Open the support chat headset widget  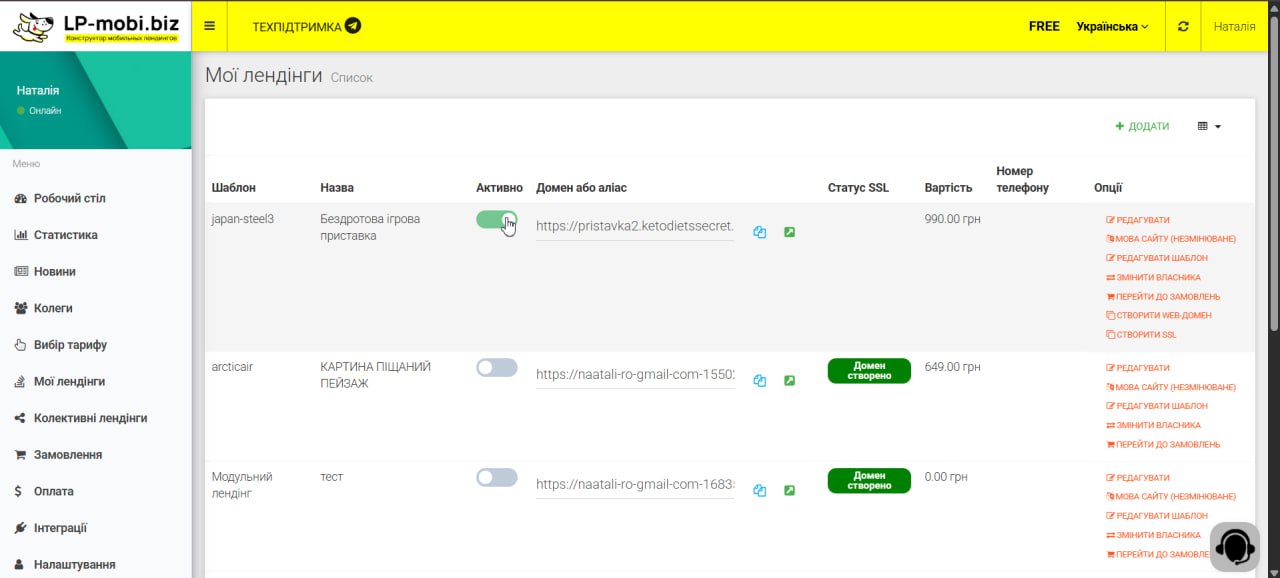(x=1235, y=546)
